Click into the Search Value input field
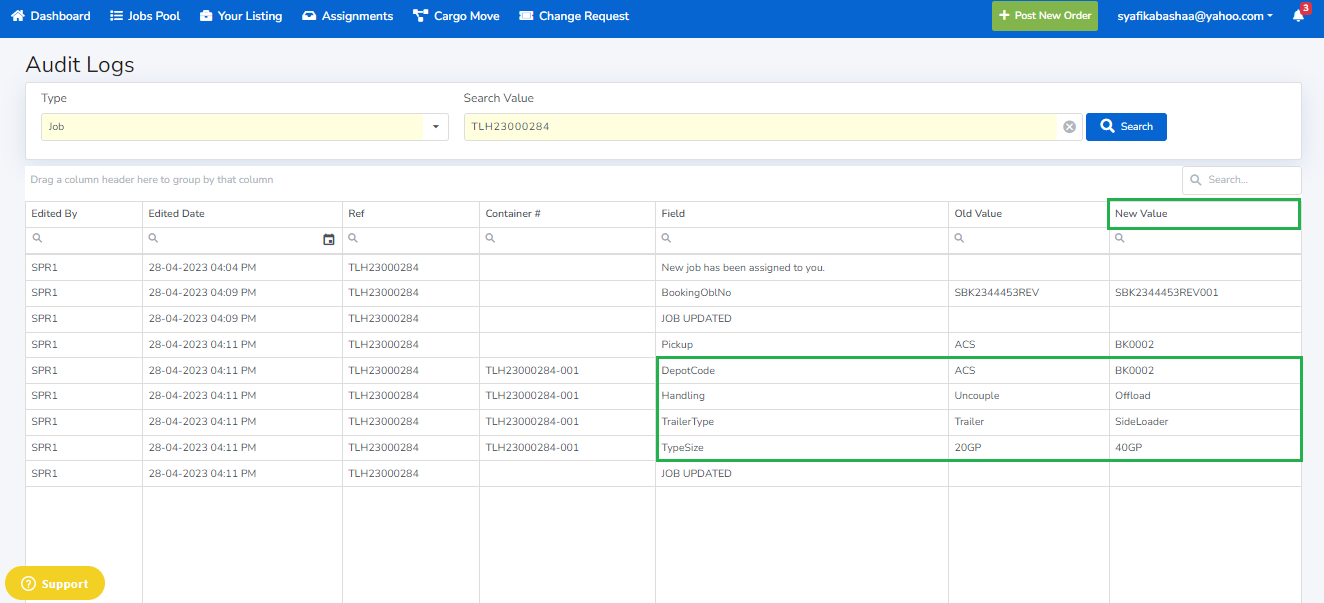 (x=760, y=127)
